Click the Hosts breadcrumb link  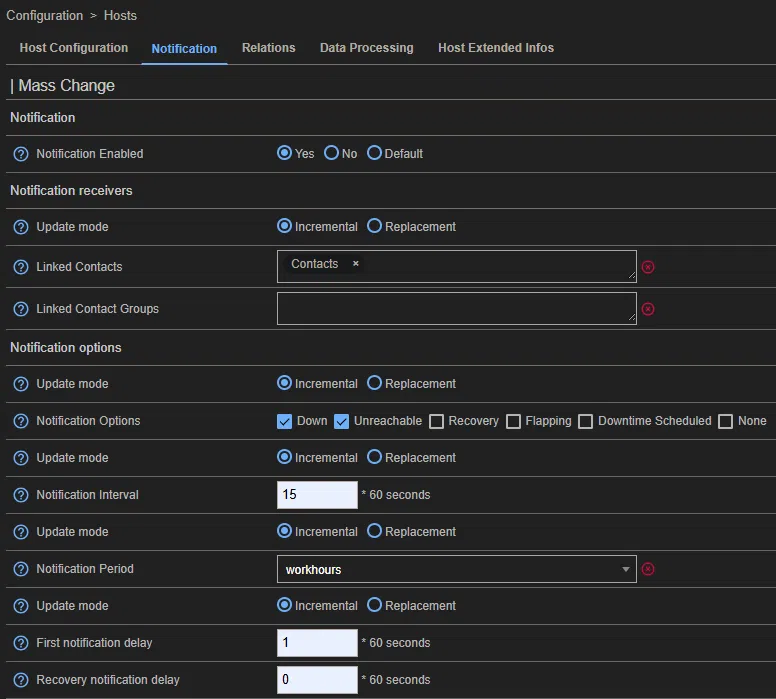click(121, 16)
